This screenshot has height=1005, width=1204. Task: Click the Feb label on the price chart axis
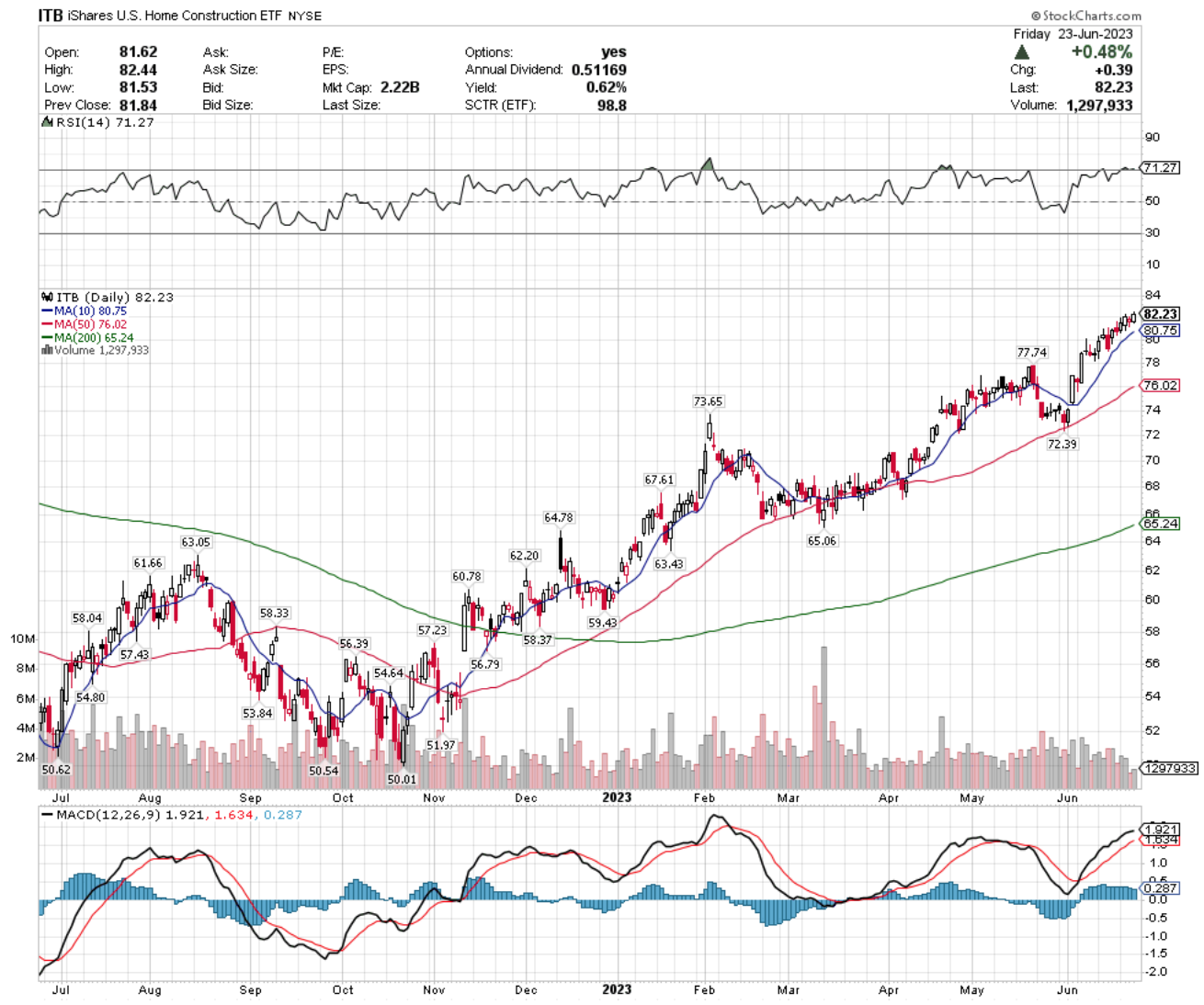[x=704, y=797]
